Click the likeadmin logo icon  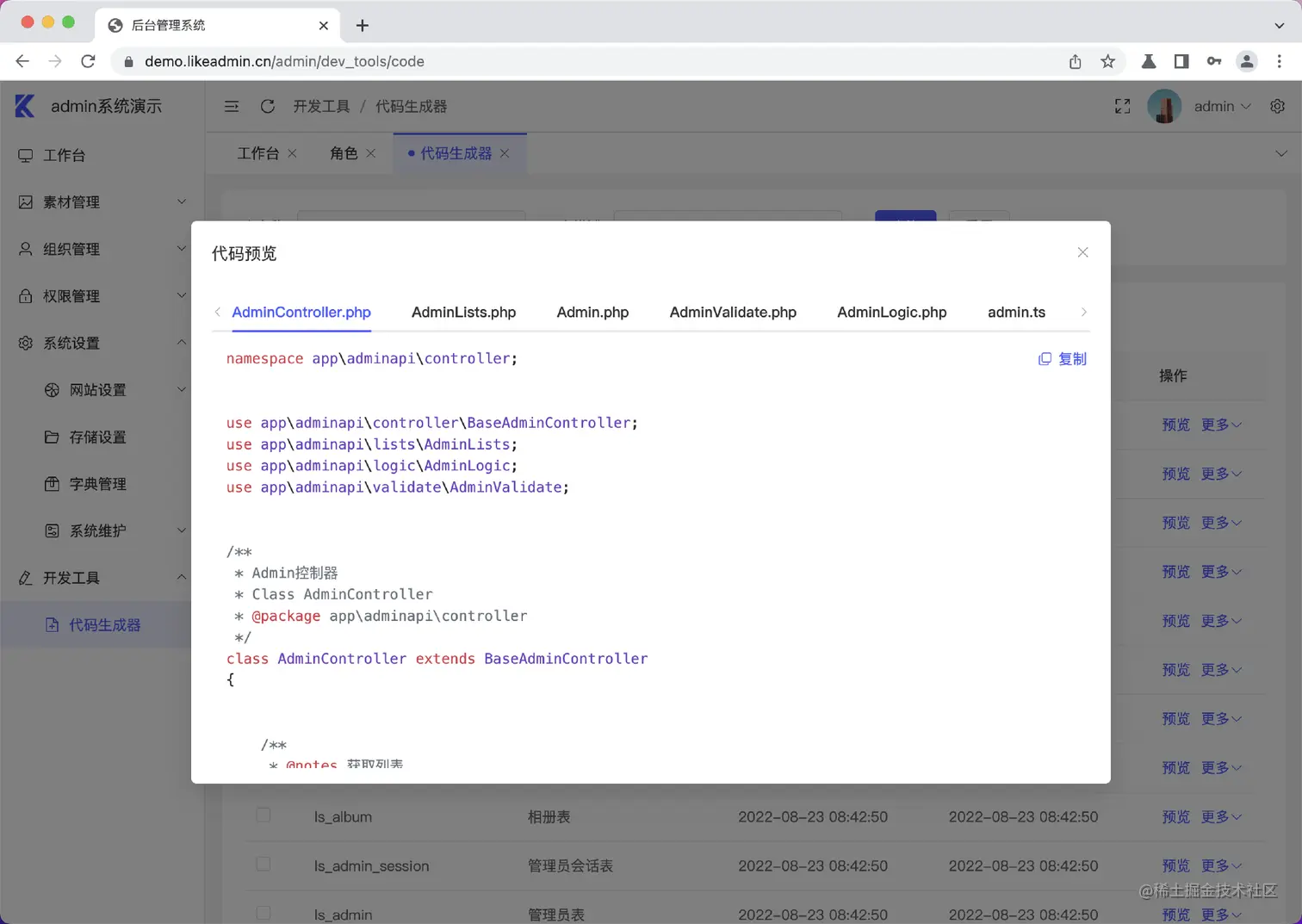tap(25, 106)
